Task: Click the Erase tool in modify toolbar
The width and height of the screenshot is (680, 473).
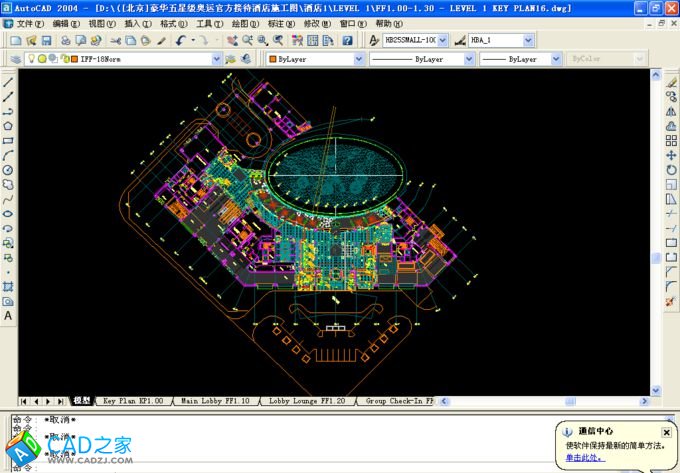Action: pyautogui.click(x=671, y=82)
